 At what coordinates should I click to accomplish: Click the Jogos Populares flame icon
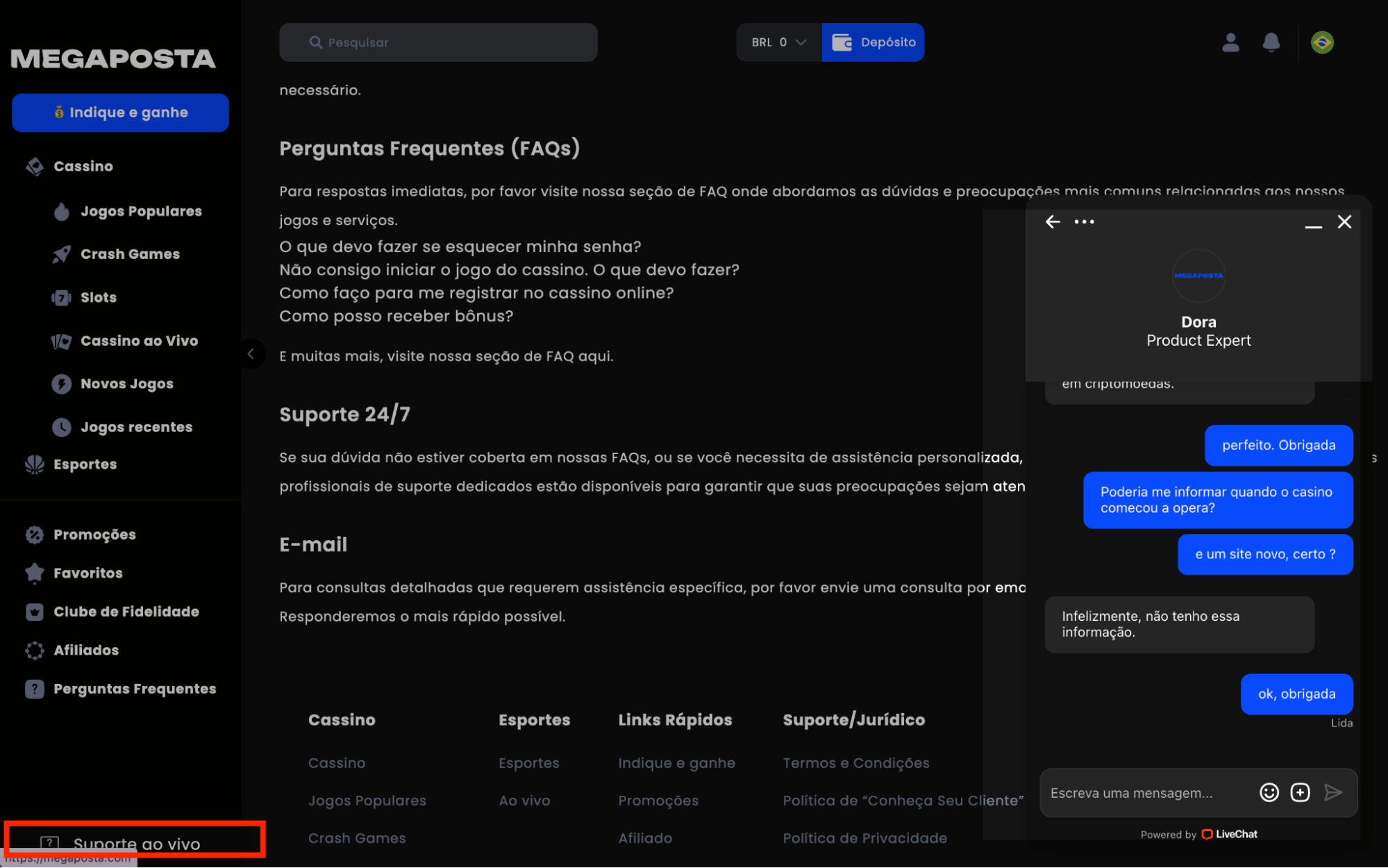pos(62,211)
